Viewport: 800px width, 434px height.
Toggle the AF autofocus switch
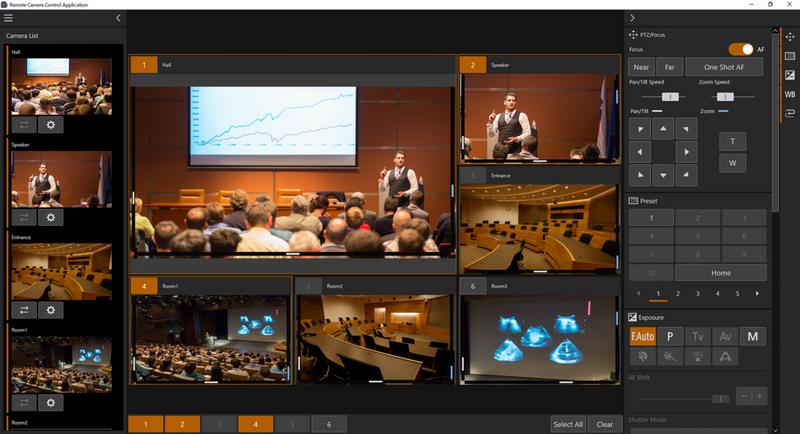[741, 49]
